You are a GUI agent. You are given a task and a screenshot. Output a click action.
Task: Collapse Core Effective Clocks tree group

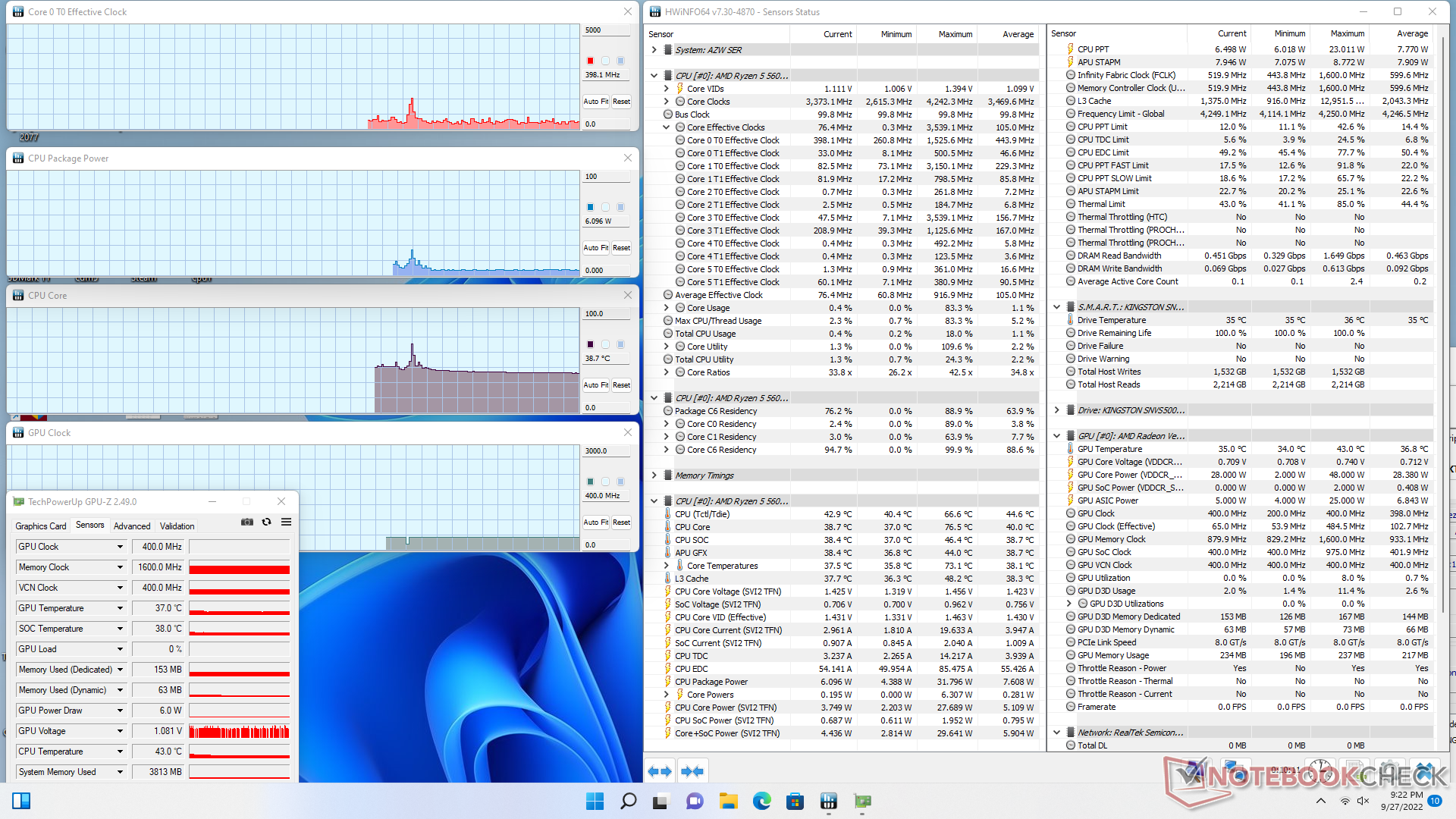click(x=667, y=127)
